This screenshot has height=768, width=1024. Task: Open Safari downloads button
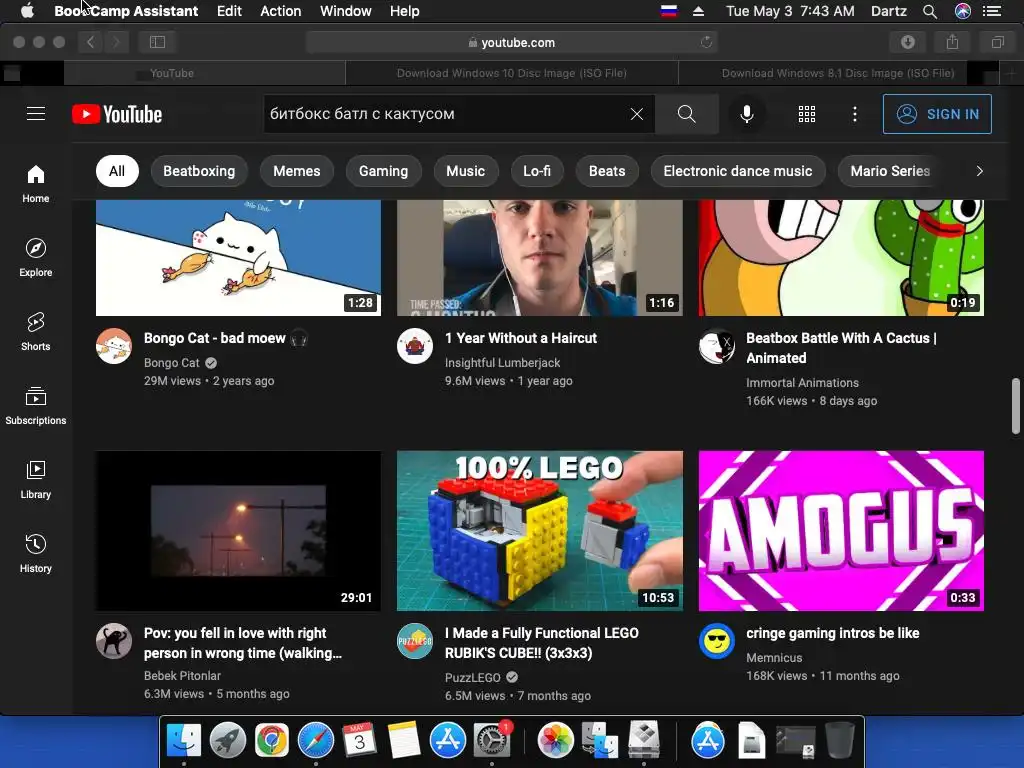(908, 42)
